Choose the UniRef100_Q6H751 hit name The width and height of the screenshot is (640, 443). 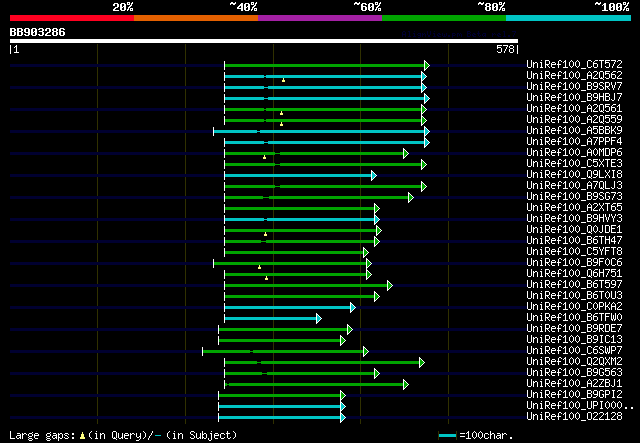574,274
